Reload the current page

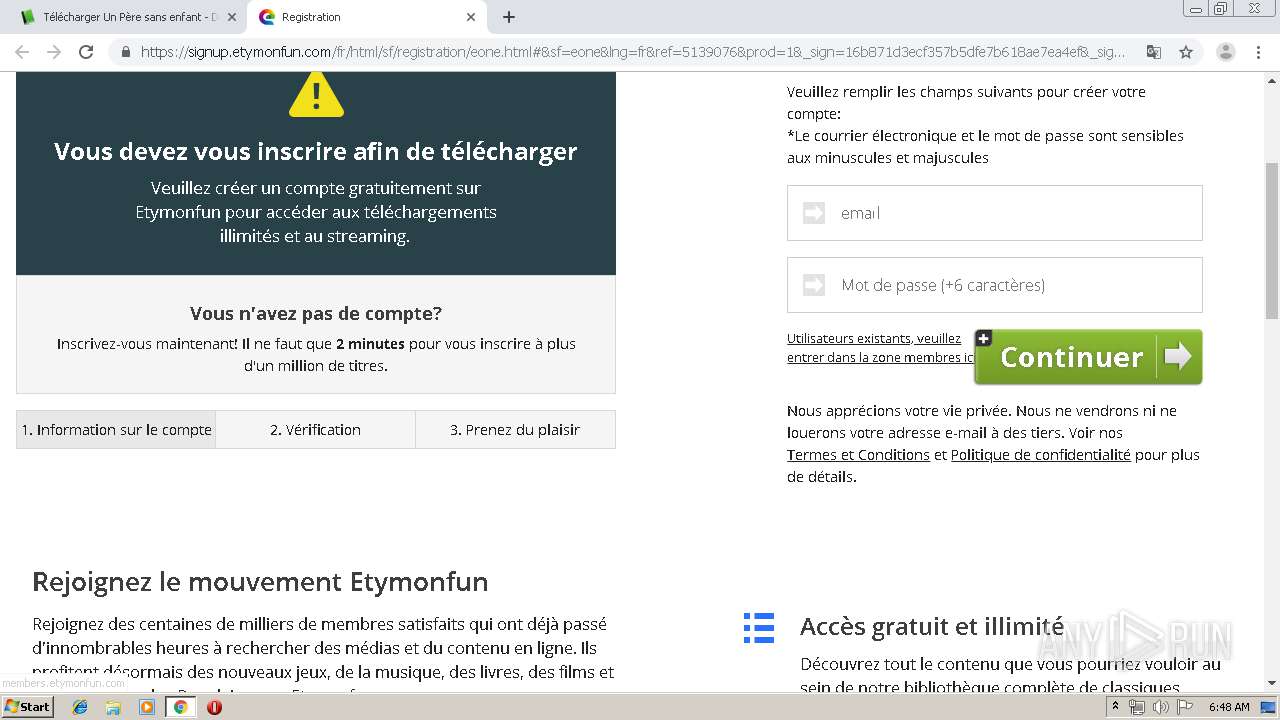(x=86, y=52)
